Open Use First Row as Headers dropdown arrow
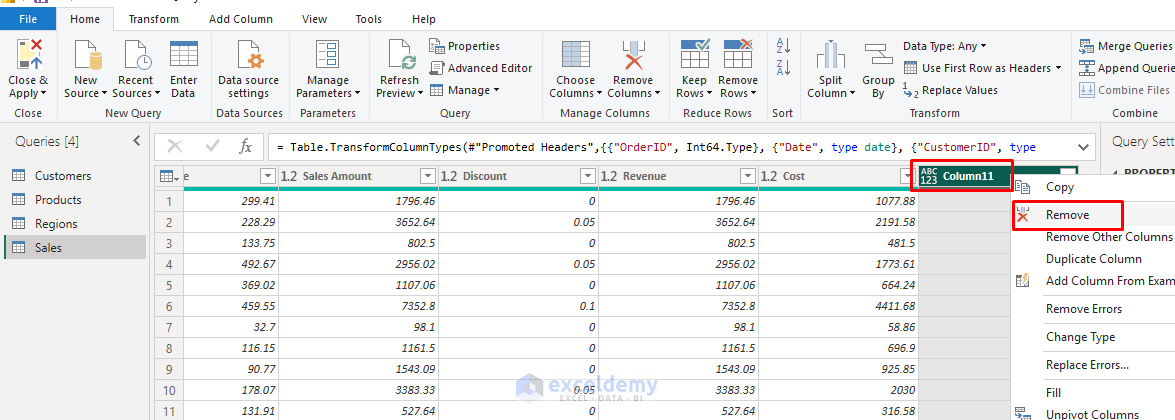The height and width of the screenshot is (420, 1175). click(x=1058, y=68)
